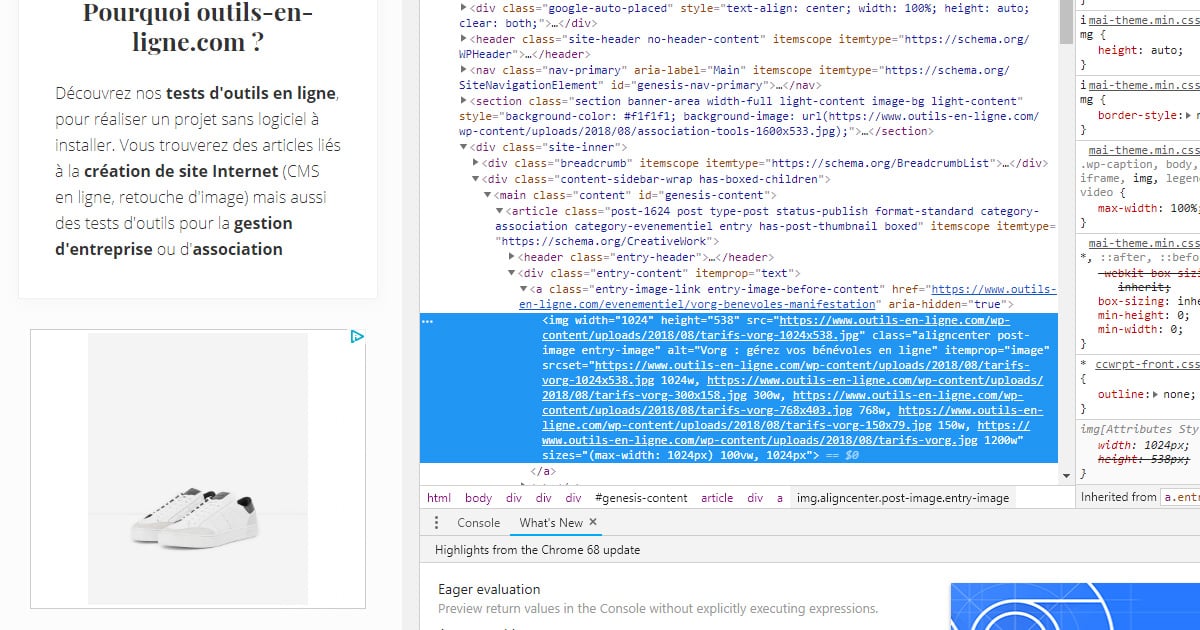Click the Elements scrollbar down arrow
The image size is (1200, 630).
pyautogui.click(x=1067, y=475)
